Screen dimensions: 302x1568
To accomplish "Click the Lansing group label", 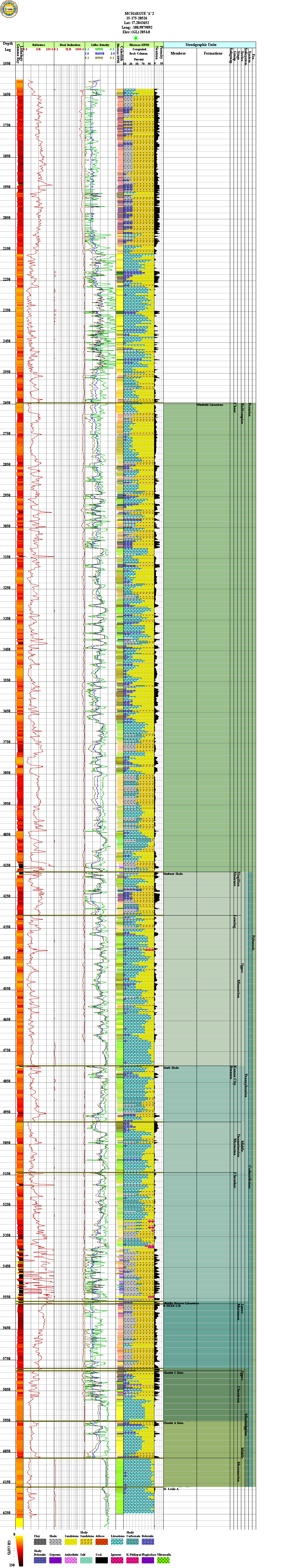I will 235,922.
